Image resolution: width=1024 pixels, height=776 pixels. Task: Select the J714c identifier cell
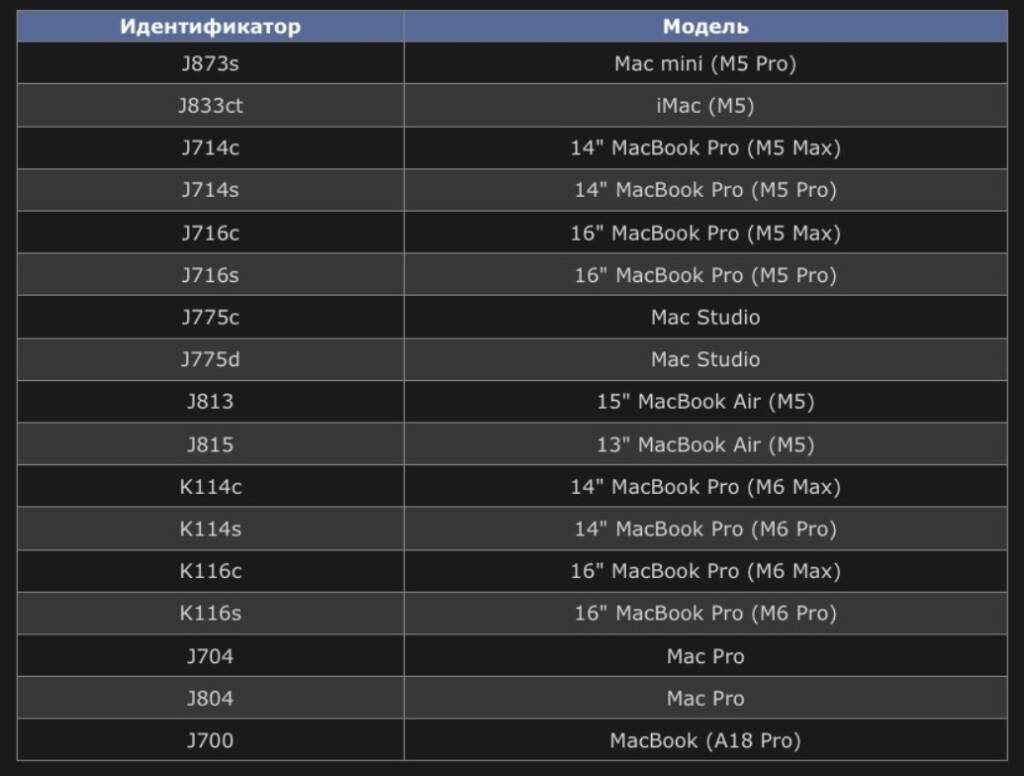pyautogui.click(x=210, y=148)
